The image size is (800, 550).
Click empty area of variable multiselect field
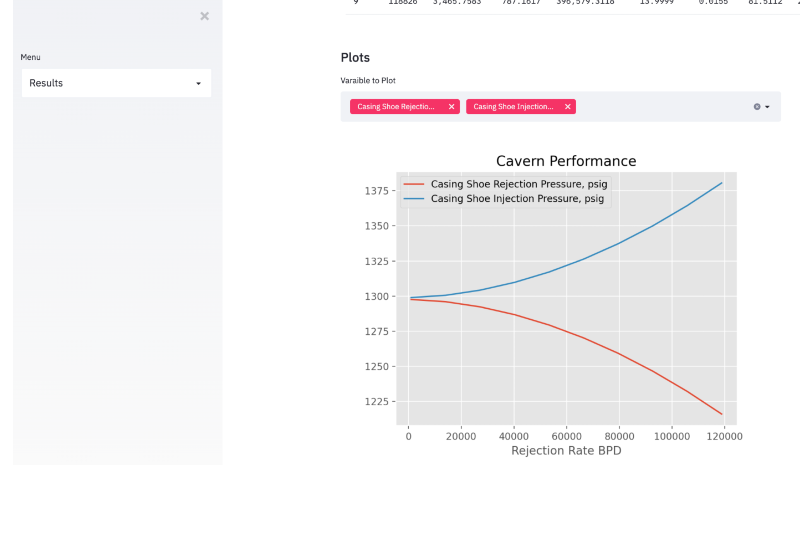point(660,107)
